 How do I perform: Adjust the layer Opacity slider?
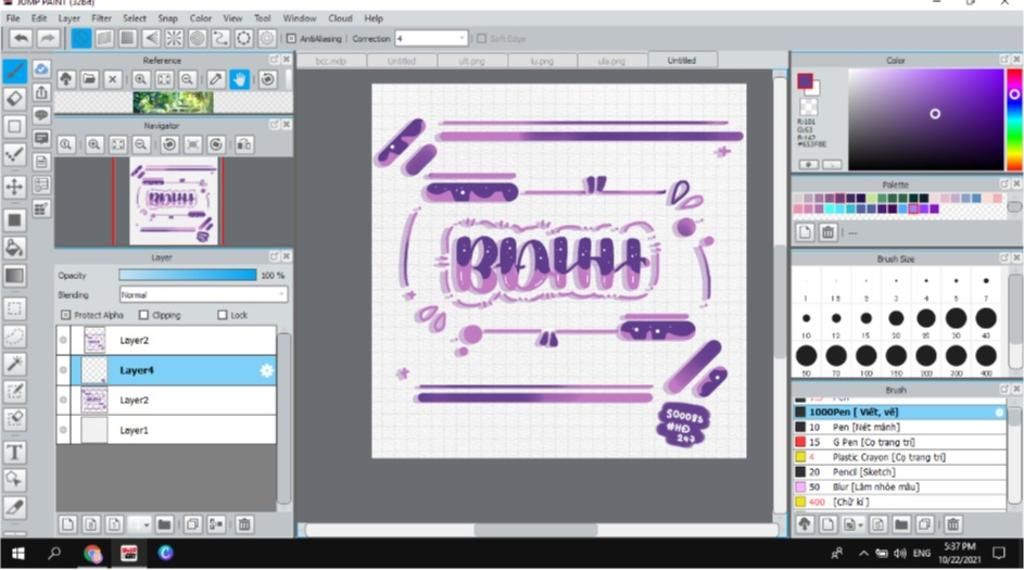tap(187, 276)
